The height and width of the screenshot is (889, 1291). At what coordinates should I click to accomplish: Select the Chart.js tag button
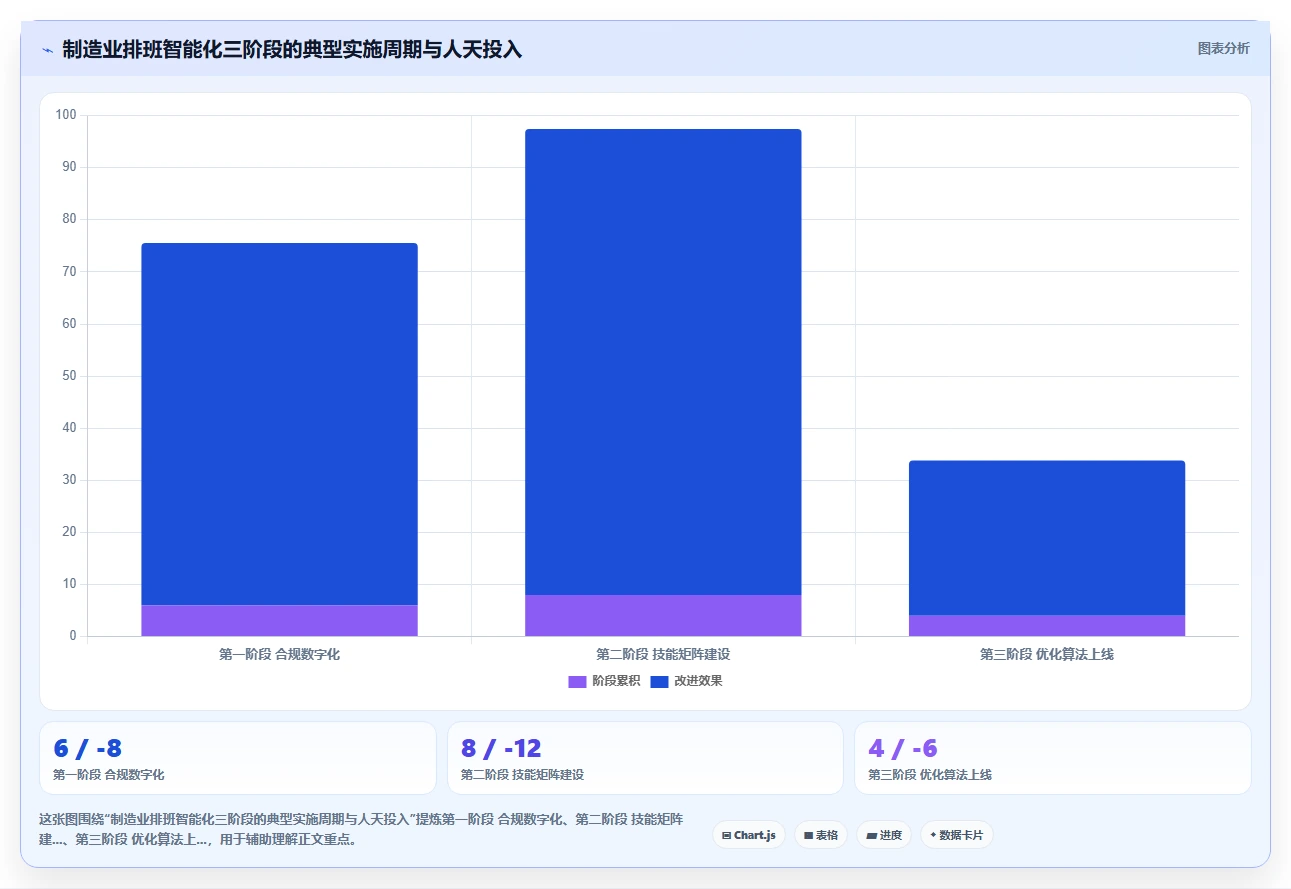(749, 835)
